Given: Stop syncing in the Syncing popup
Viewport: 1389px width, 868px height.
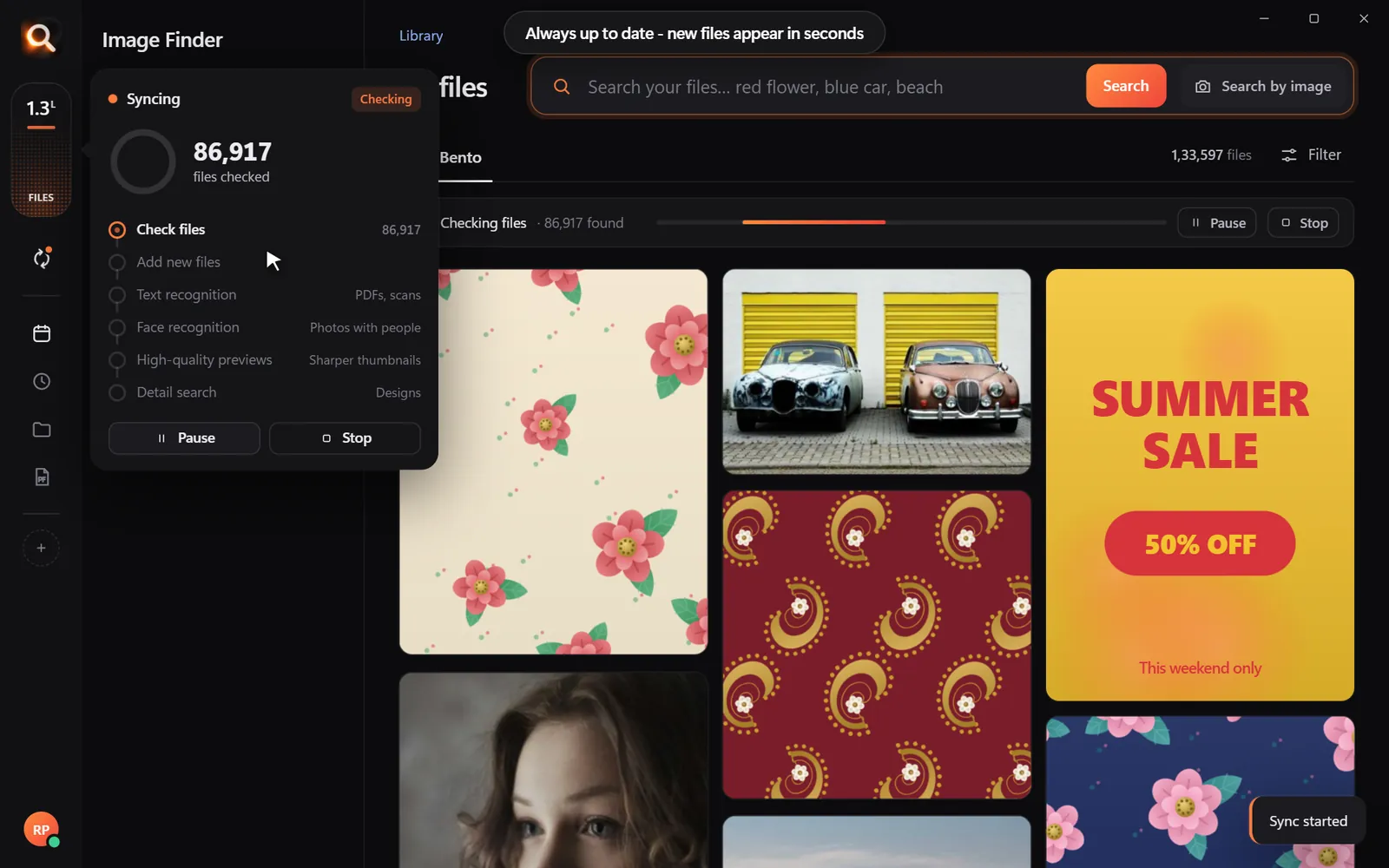Looking at the screenshot, I should [345, 438].
